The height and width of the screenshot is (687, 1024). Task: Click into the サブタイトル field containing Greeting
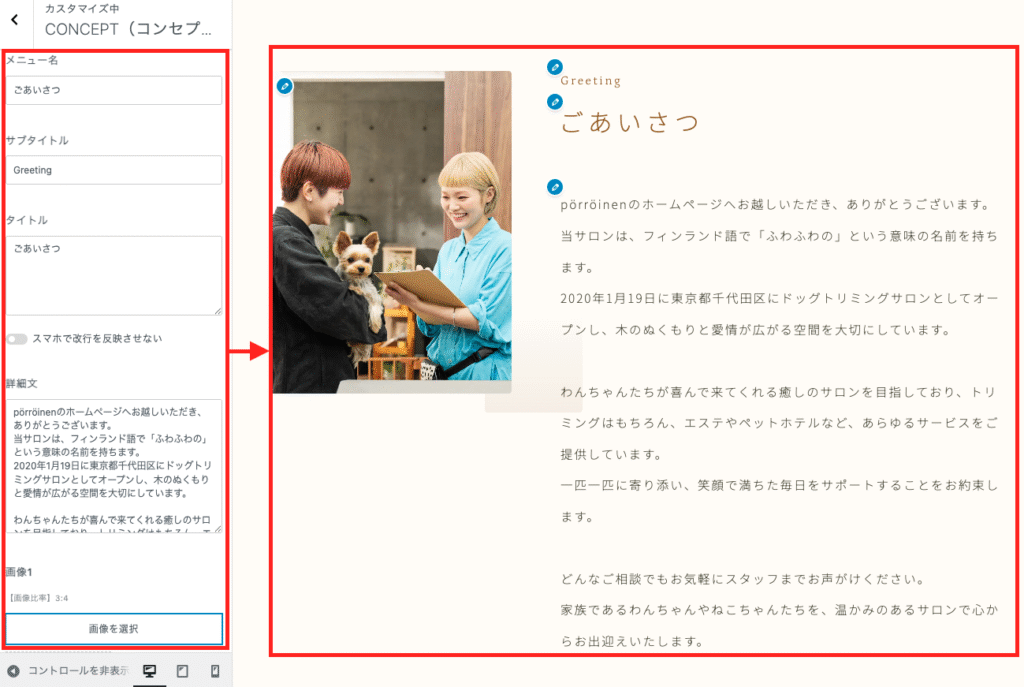coord(113,170)
